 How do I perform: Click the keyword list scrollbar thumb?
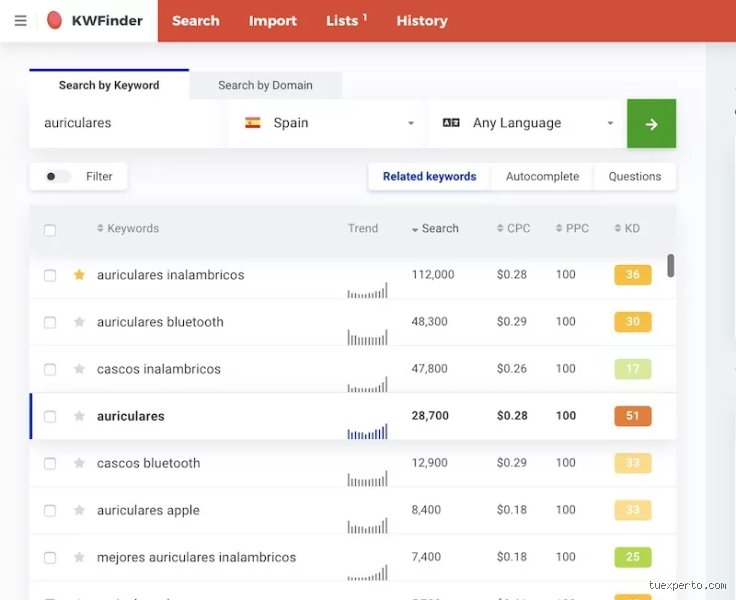pos(671,266)
